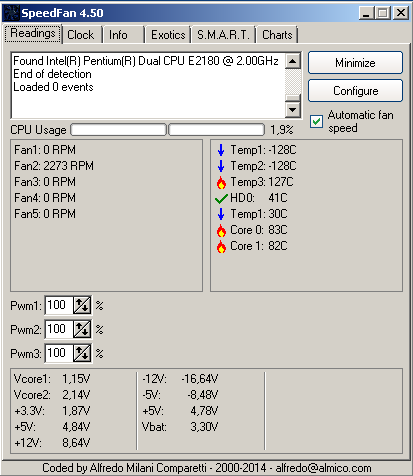Image resolution: width=413 pixels, height=476 pixels.
Task: Maximize the SpeedFan window
Action: coord(383,13)
